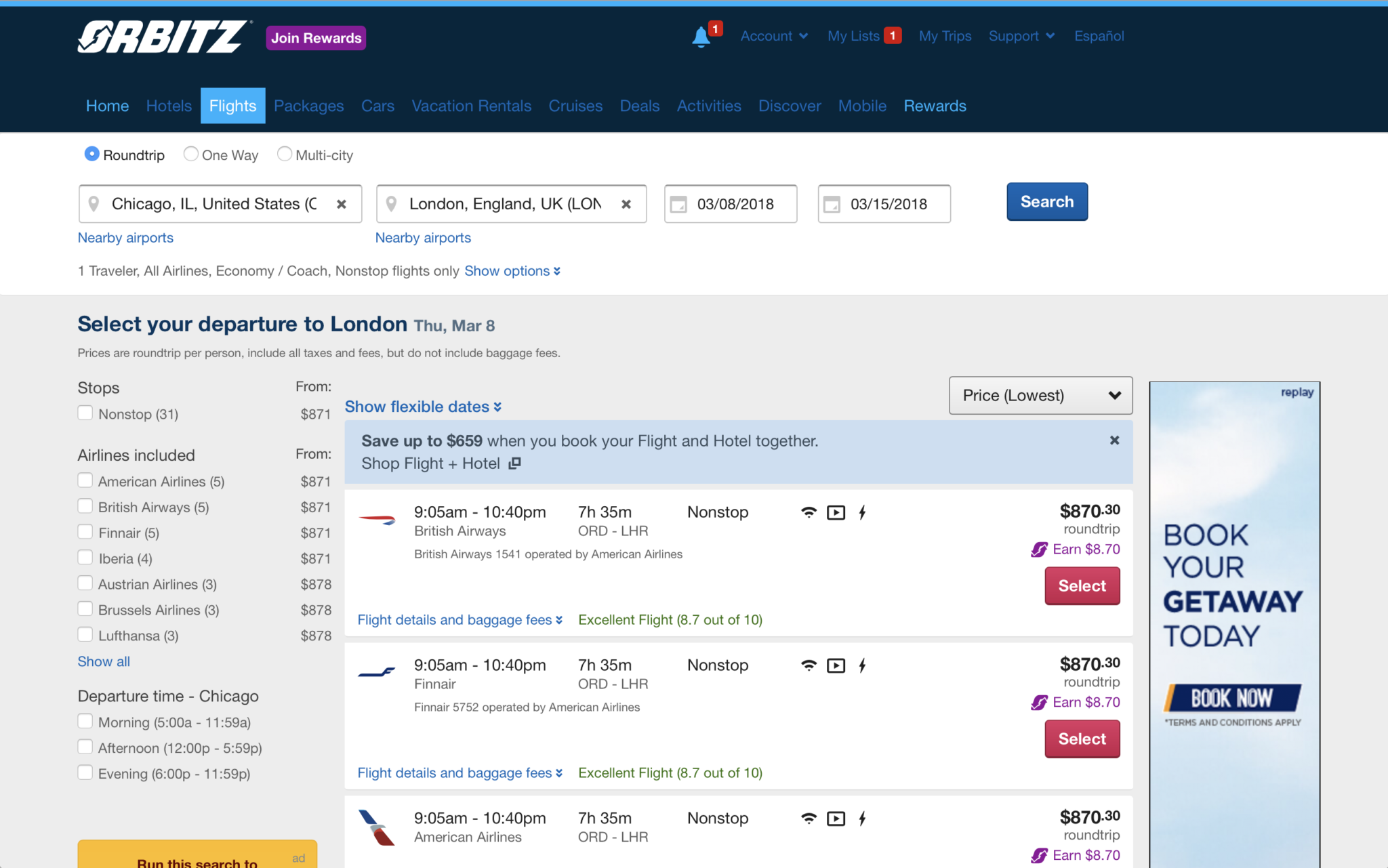Screen dimensions: 1388x868
Task: Click the Orbitz logo
Action: 165,37
